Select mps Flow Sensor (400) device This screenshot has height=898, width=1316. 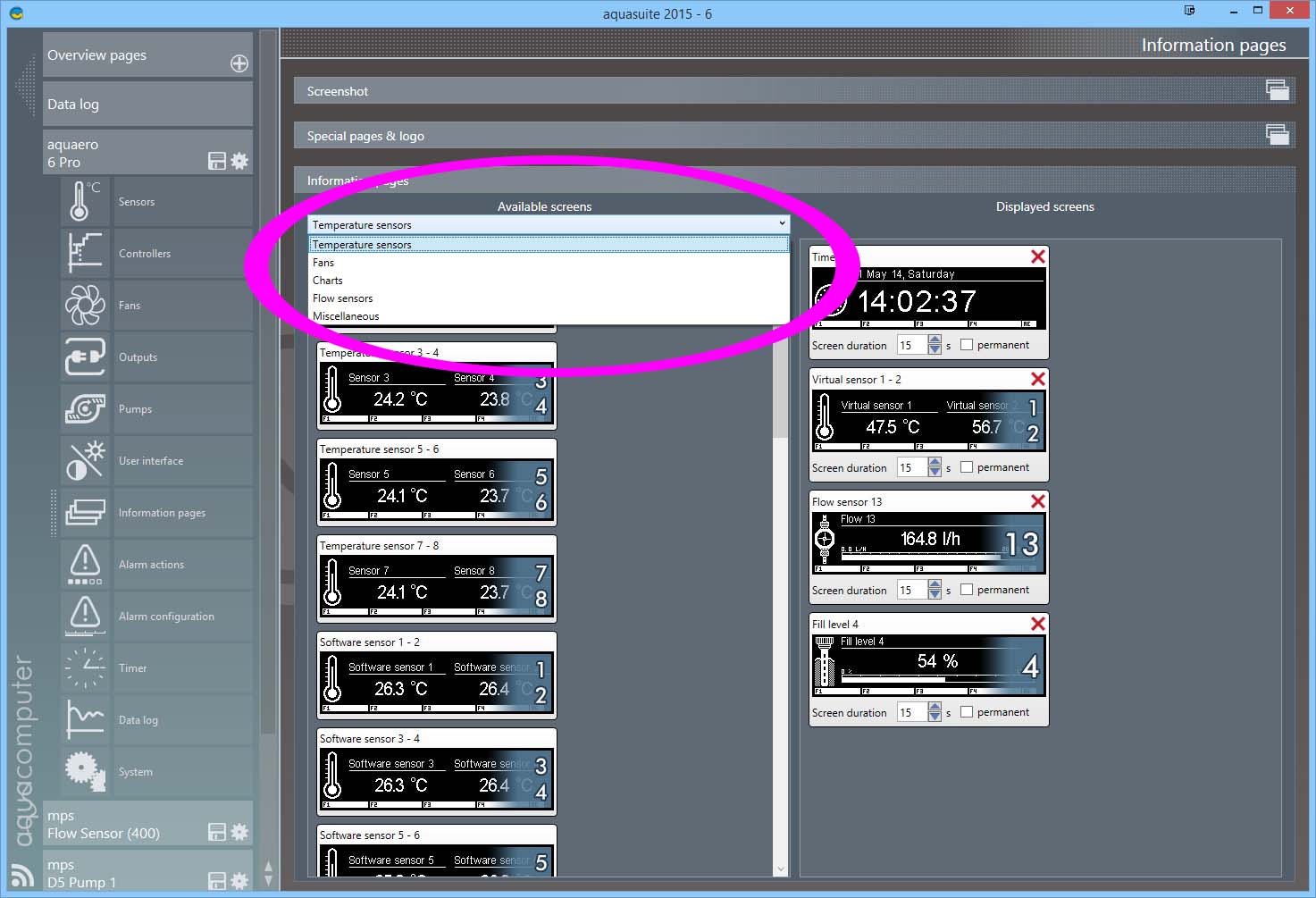tap(147, 823)
